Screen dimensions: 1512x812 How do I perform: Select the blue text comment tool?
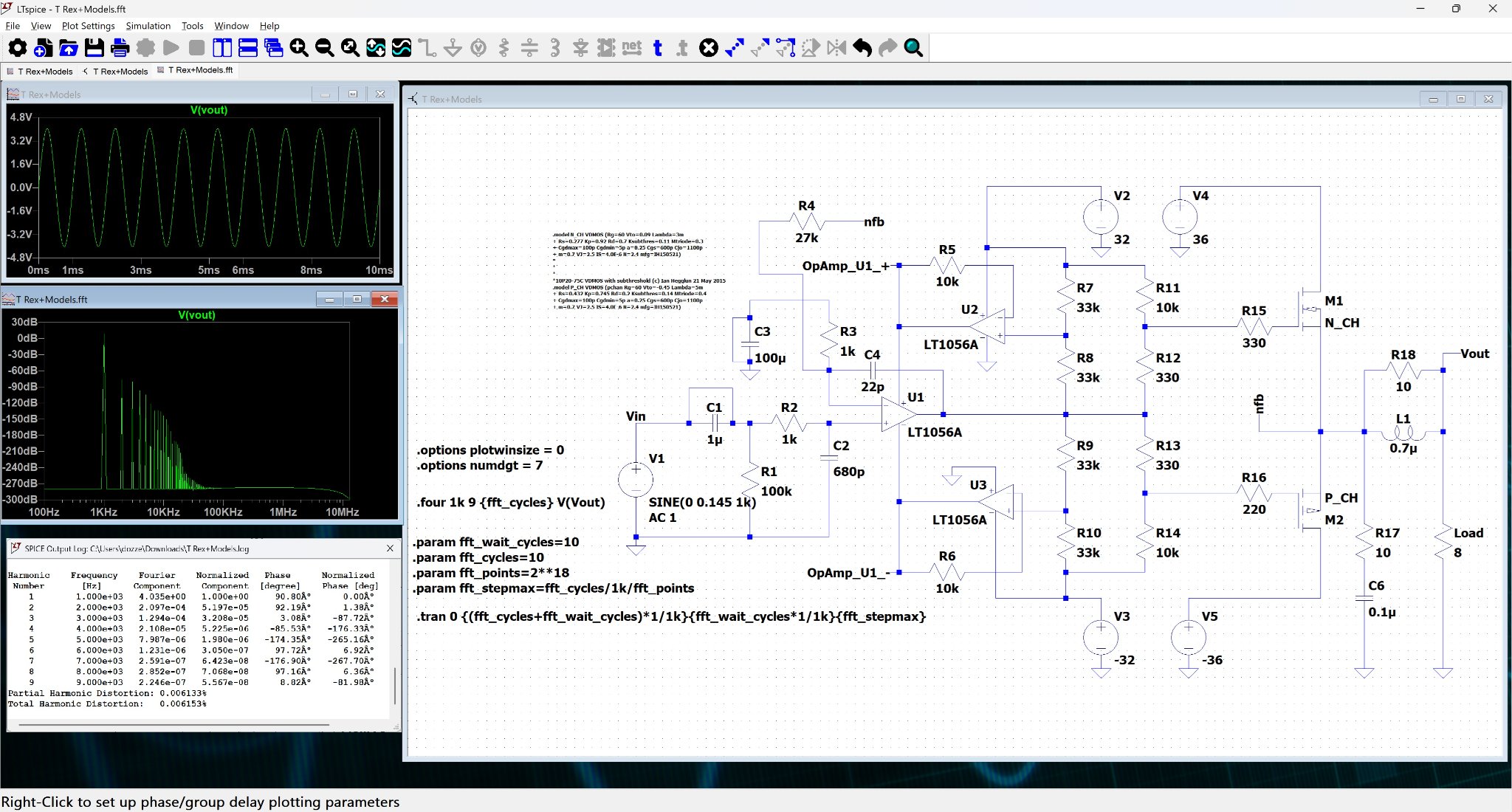[x=658, y=48]
